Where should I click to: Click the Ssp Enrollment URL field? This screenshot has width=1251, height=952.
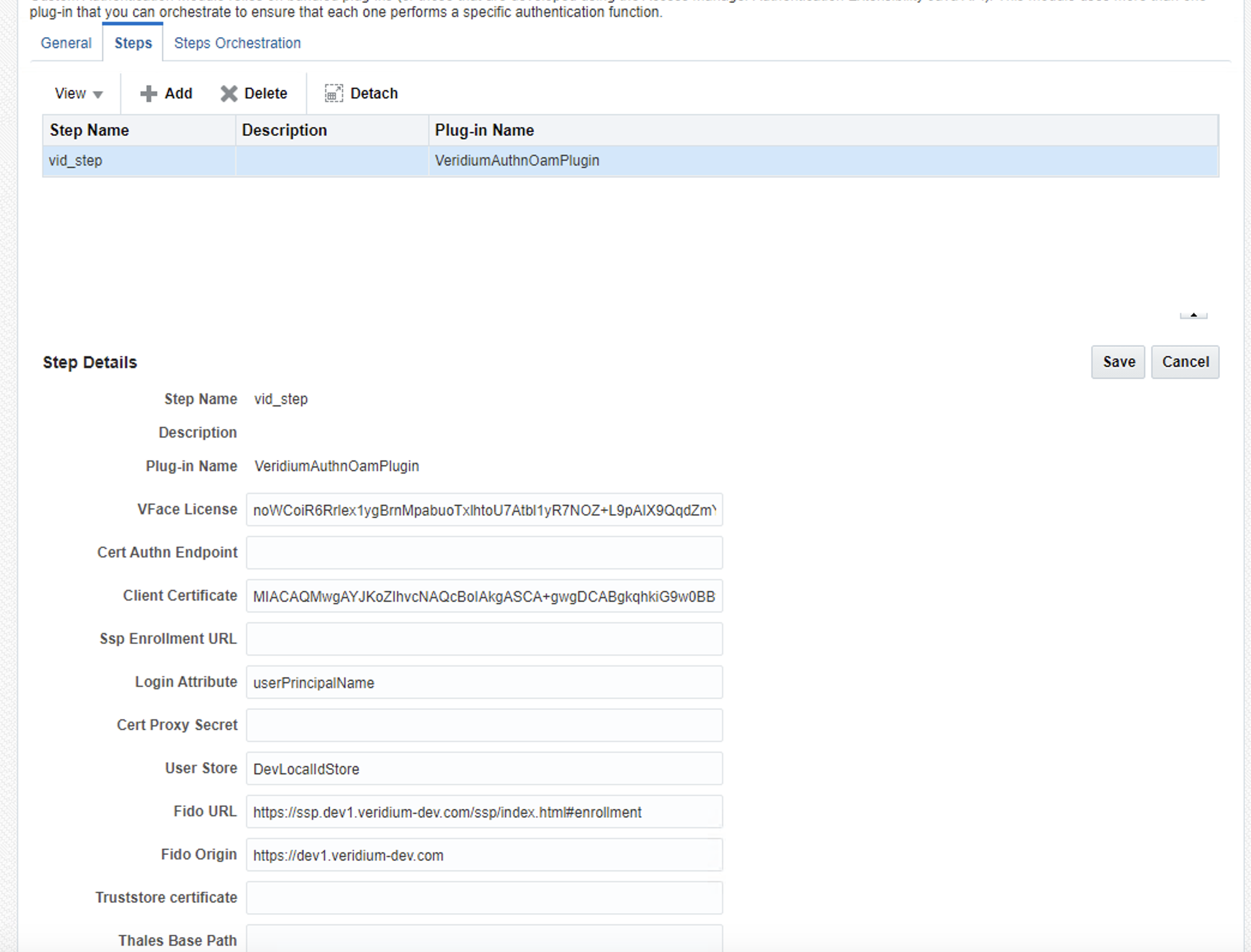(x=484, y=639)
